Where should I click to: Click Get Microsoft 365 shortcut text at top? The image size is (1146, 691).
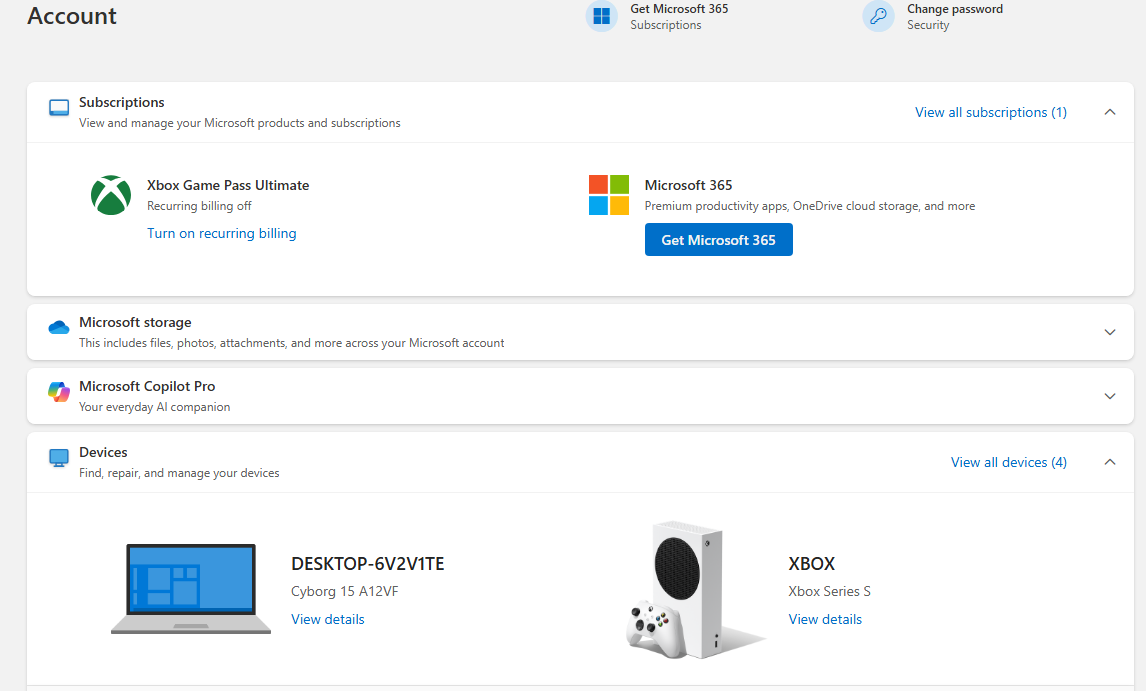(x=679, y=9)
